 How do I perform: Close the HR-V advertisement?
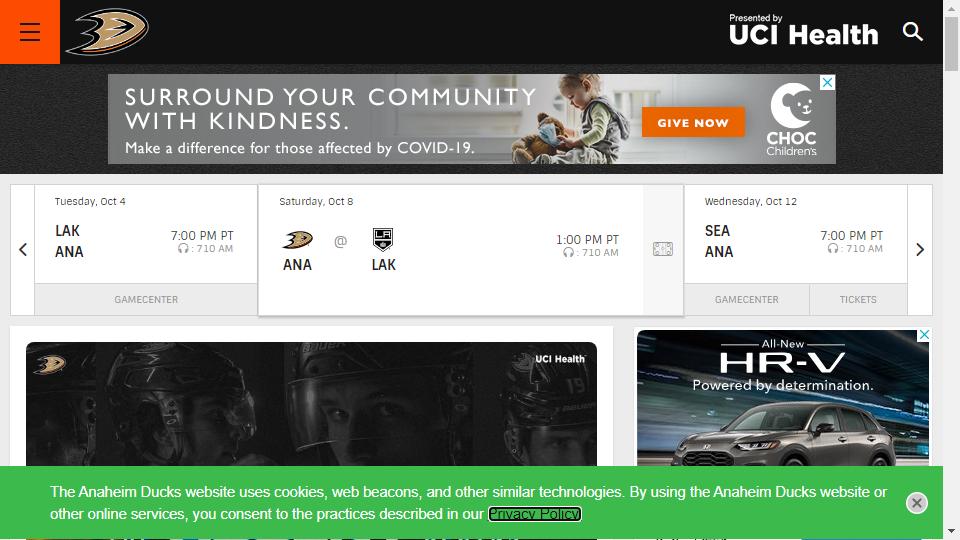coord(924,335)
